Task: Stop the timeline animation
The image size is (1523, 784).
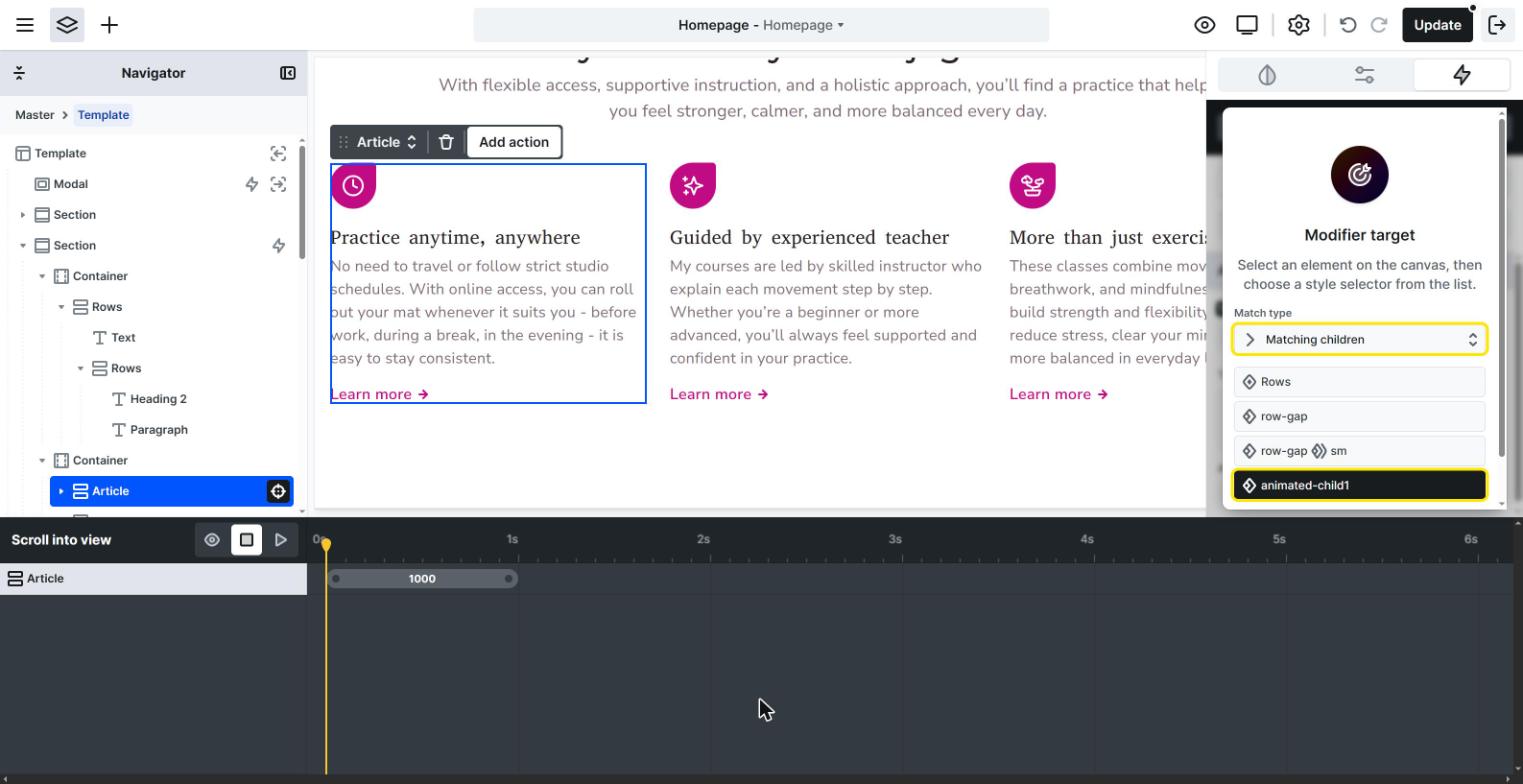Action: (x=247, y=540)
